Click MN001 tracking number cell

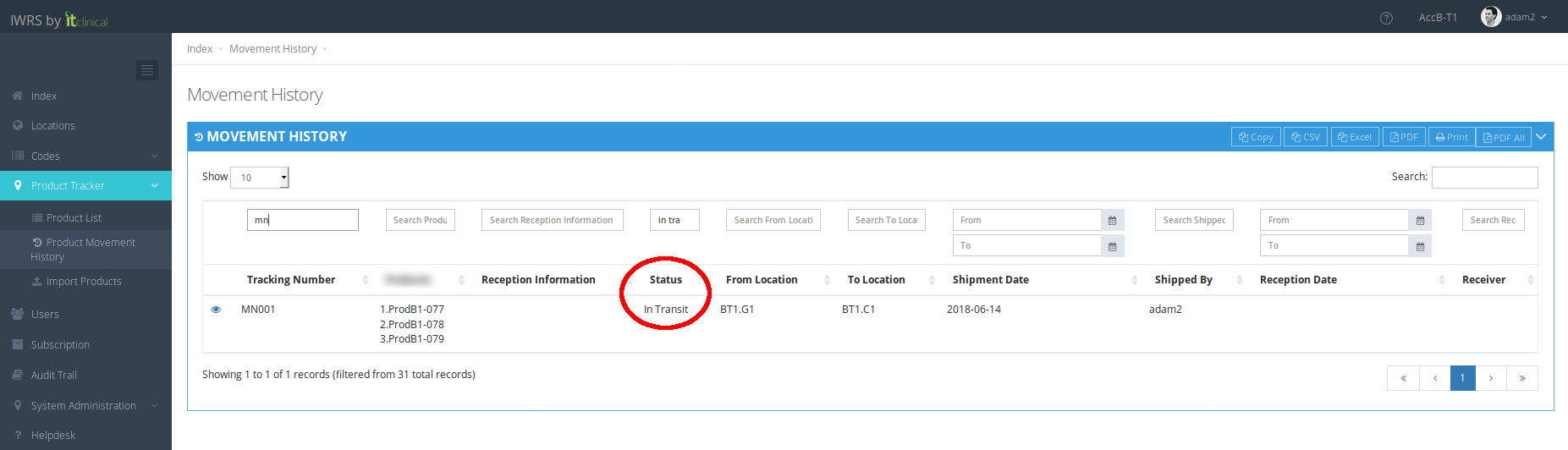click(x=258, y=310)
